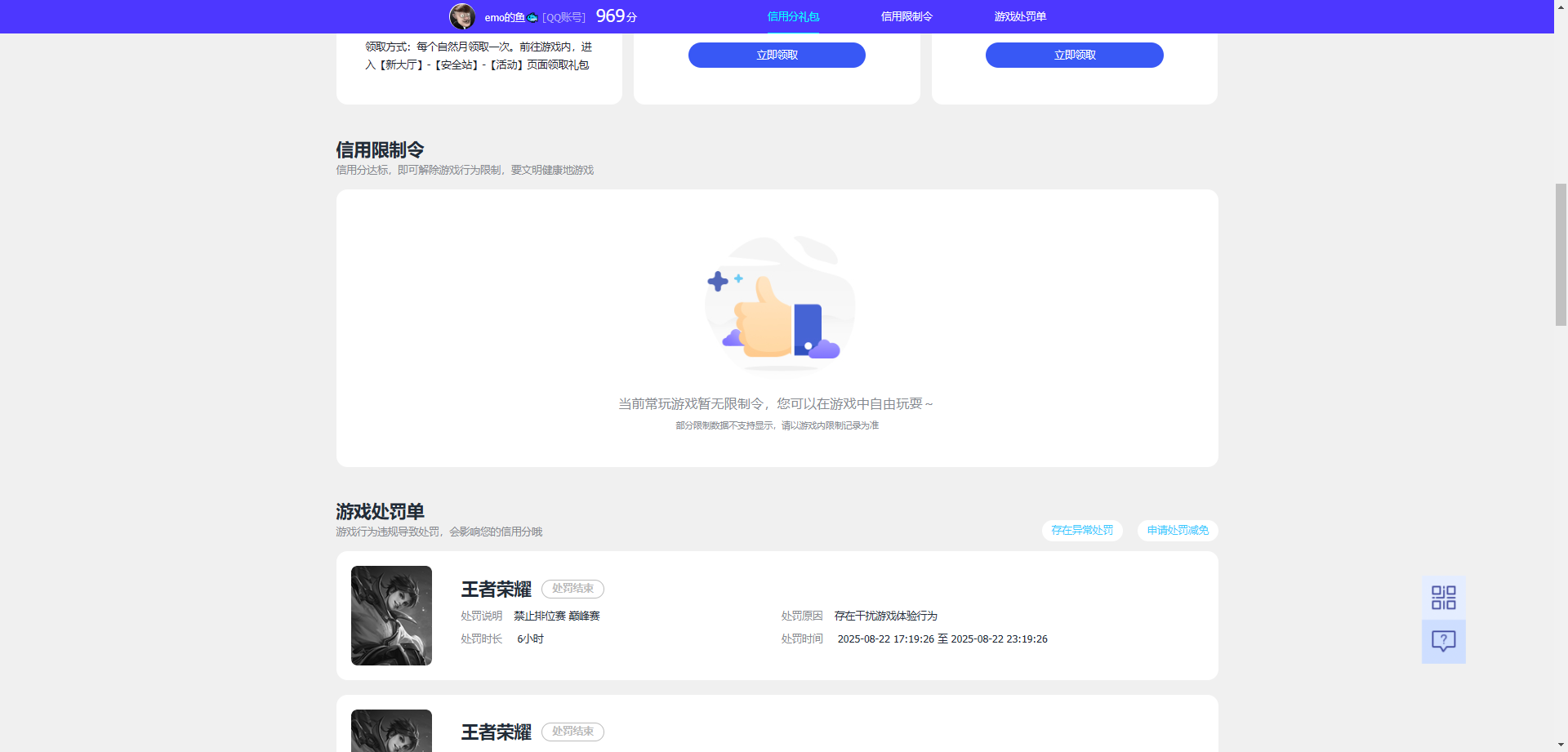Click the fish badge next to emo的鱼
Screen dimensions: 1568x752
point(532,15)
